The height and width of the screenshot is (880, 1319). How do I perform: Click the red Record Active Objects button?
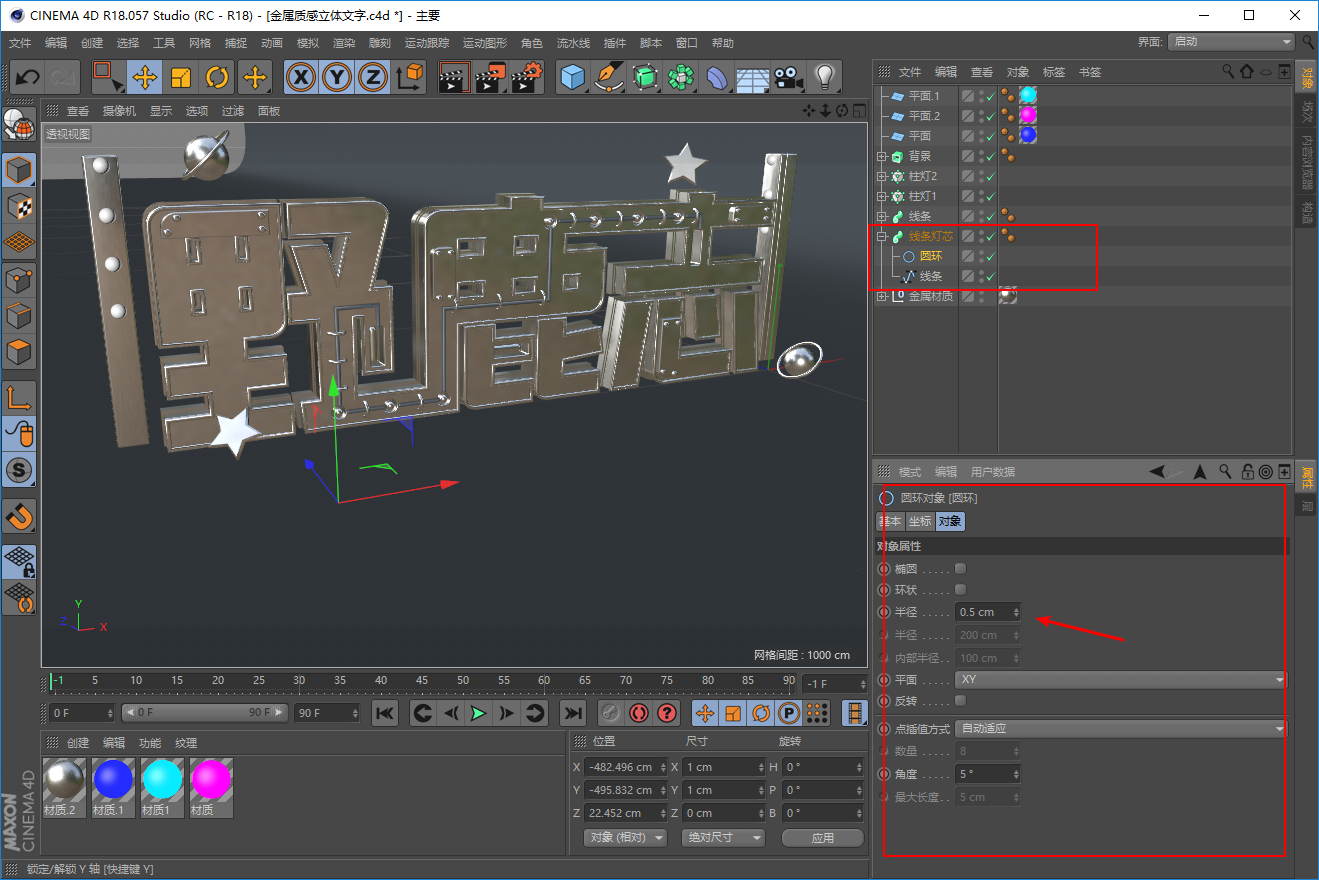pos(610,713)
